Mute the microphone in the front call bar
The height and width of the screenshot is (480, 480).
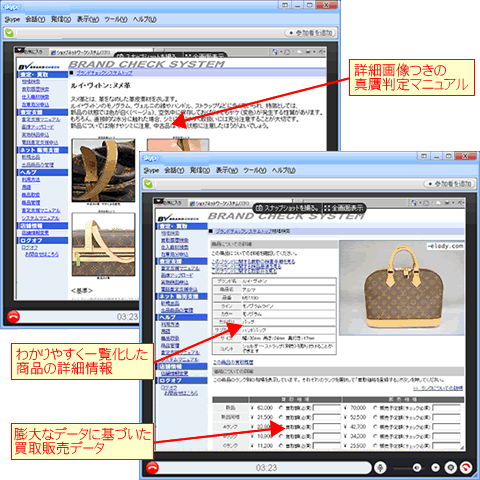point(380,468)
